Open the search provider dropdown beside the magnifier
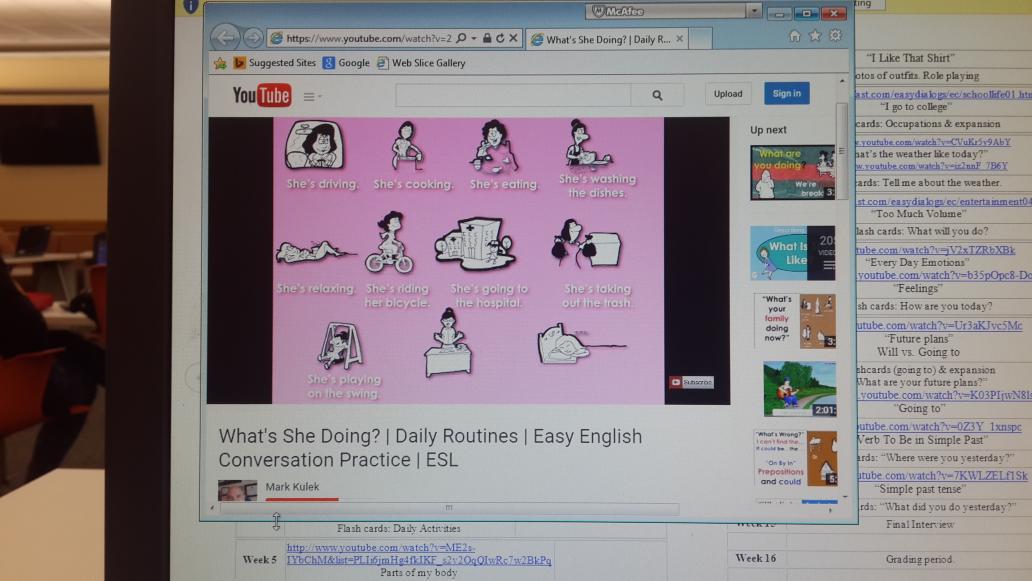1032x581 pixels. [474, 38]
